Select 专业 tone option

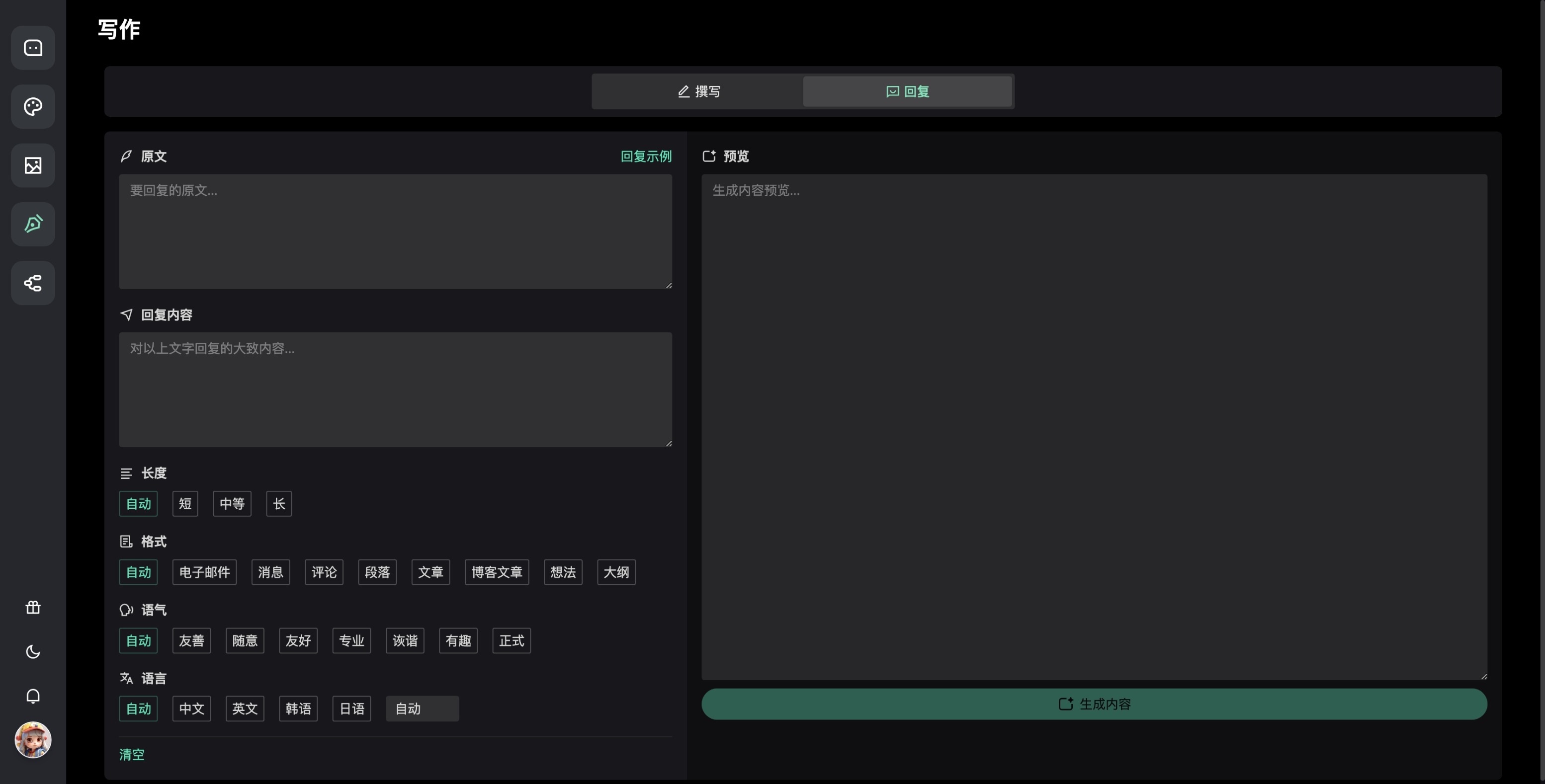point(351,641)
